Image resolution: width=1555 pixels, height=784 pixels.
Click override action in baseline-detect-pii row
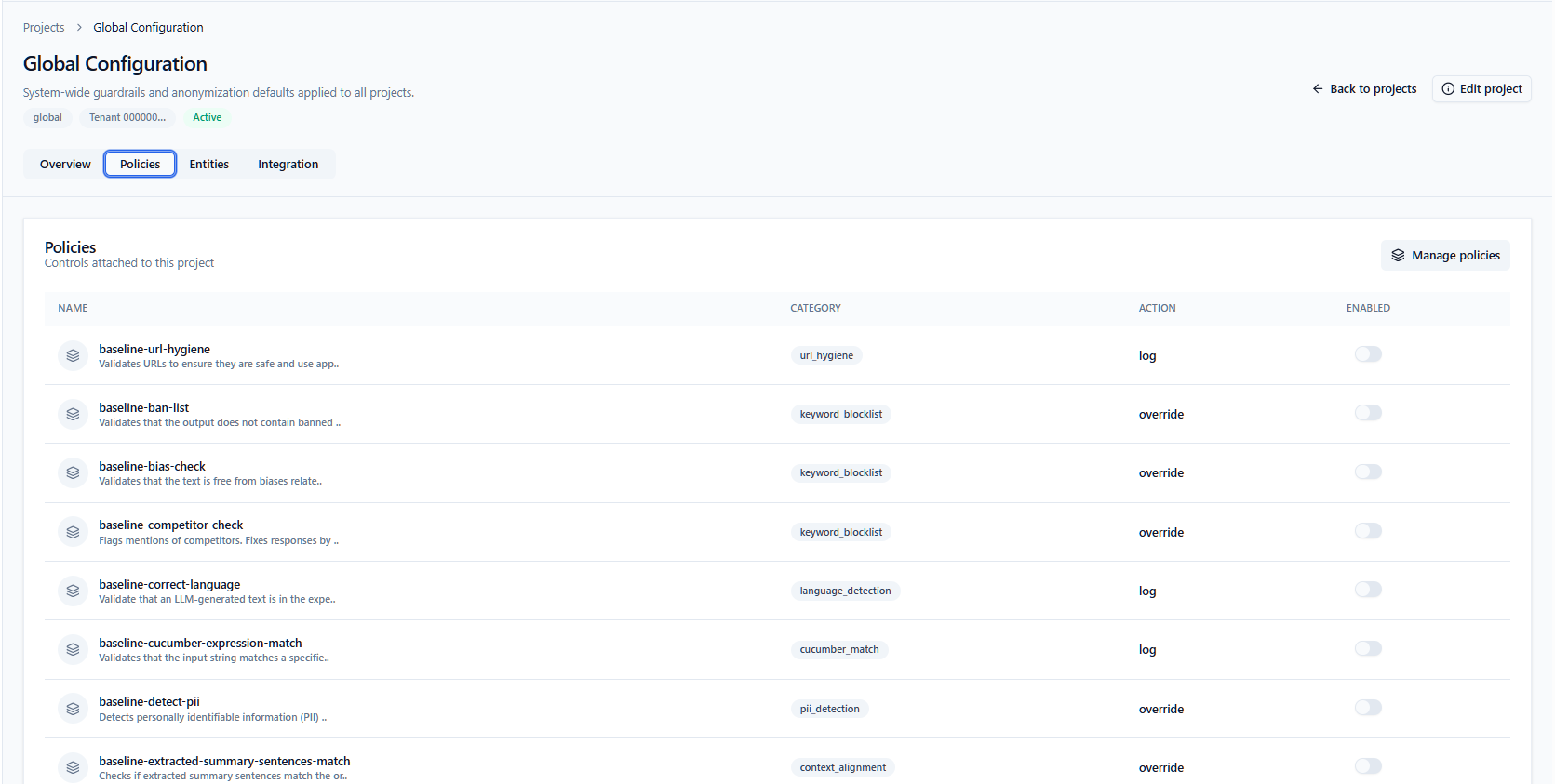[1161, 710]
